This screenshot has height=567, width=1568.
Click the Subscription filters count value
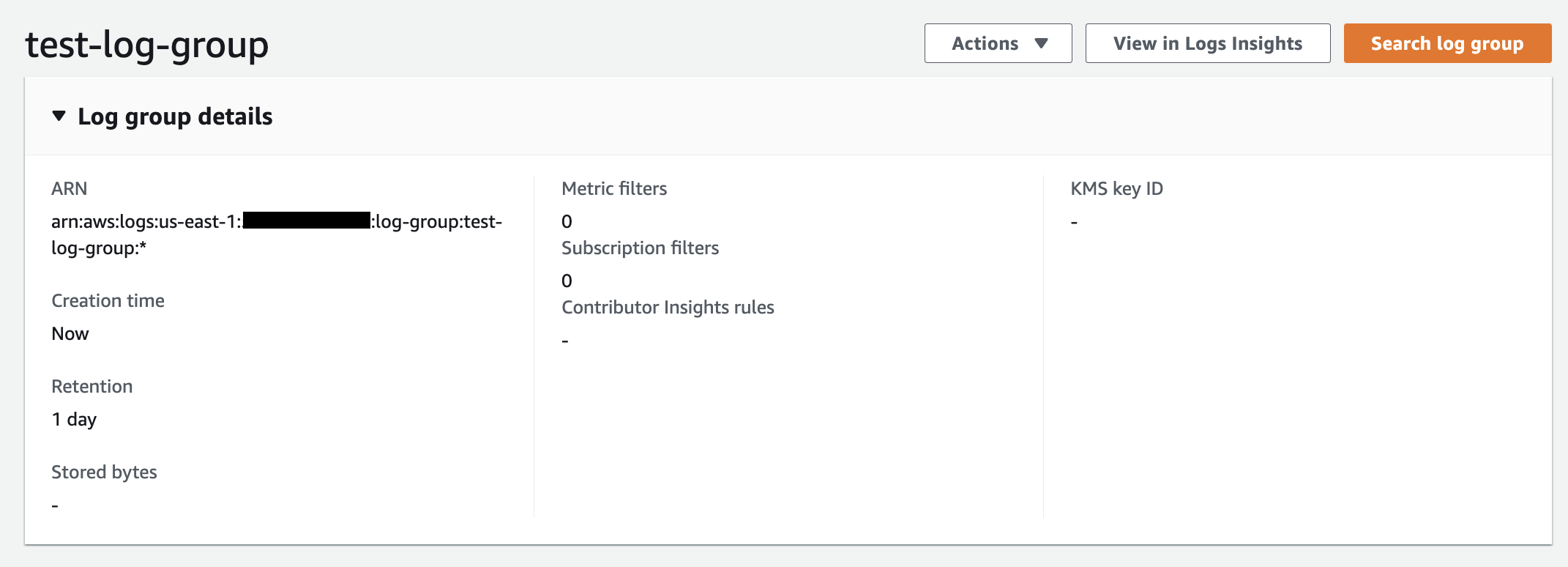point(567,281)
